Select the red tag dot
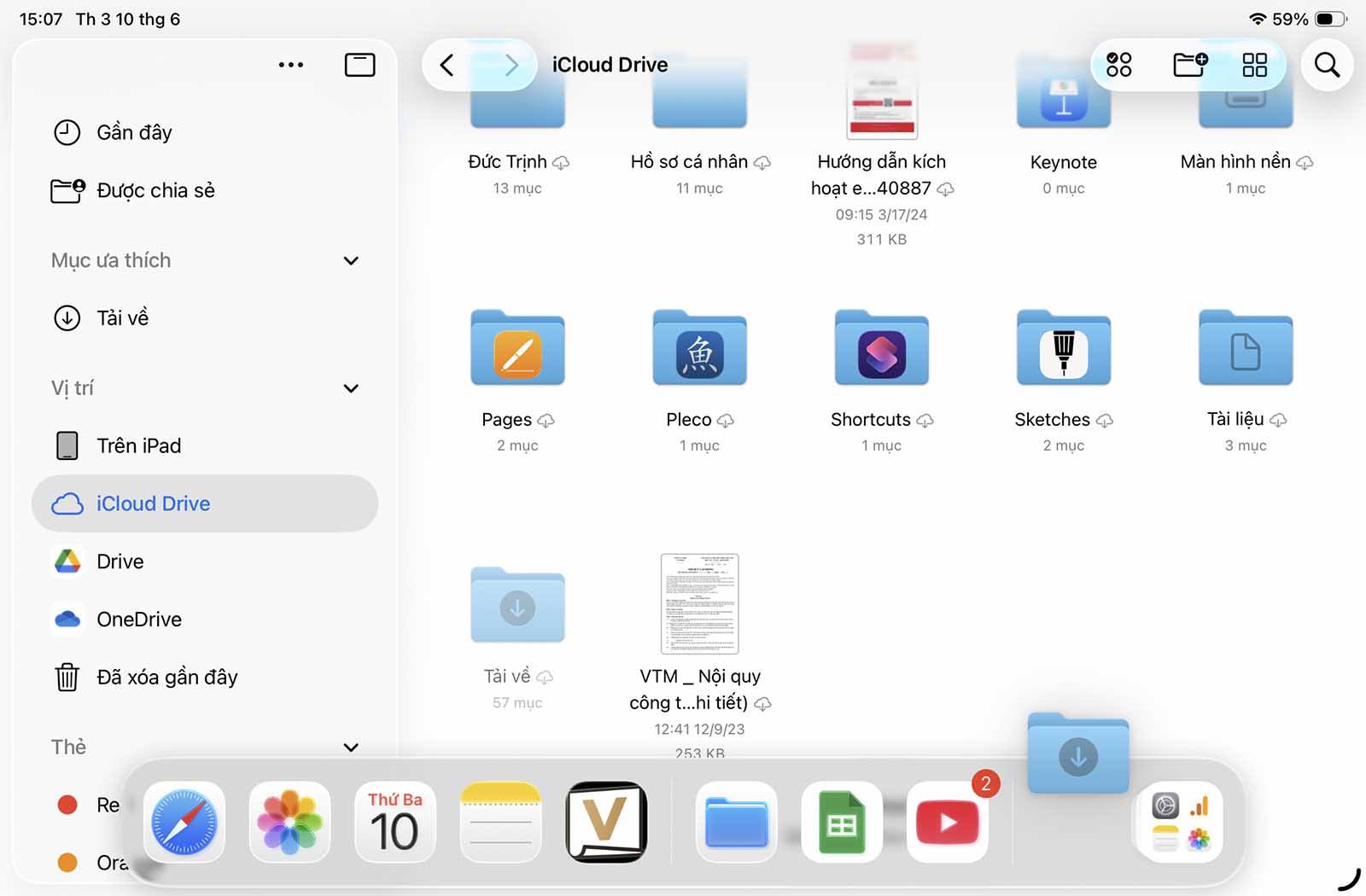This screenshot has width=1366, height=896. tap(67, 805)
